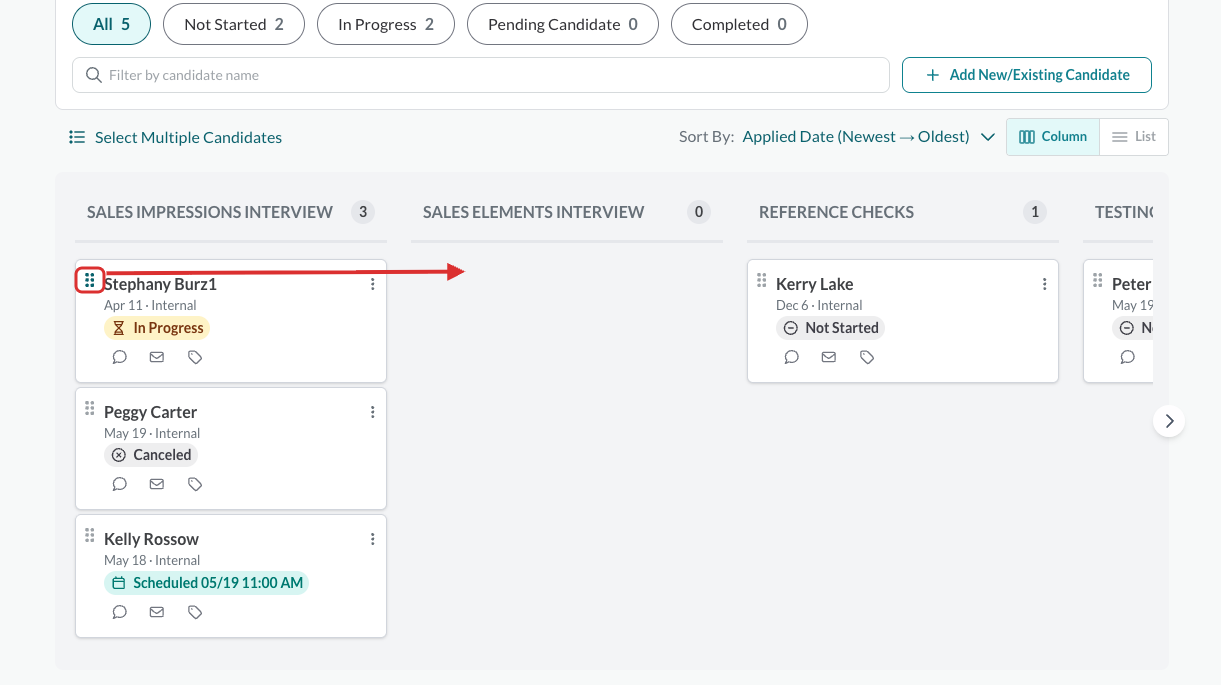Open three-dot menu on Kerry Lake card
The image size is (1221, 685).
(x=1045, y=284)
